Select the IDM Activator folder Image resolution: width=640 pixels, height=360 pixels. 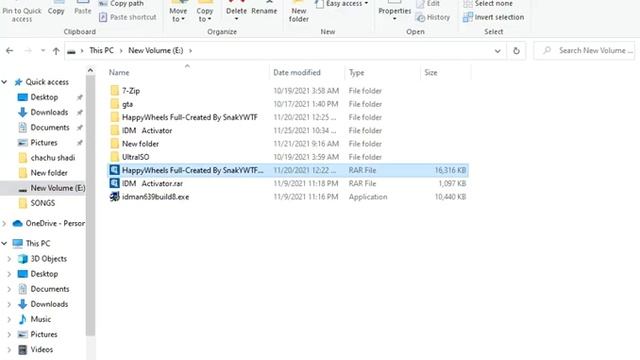[288, 131]
